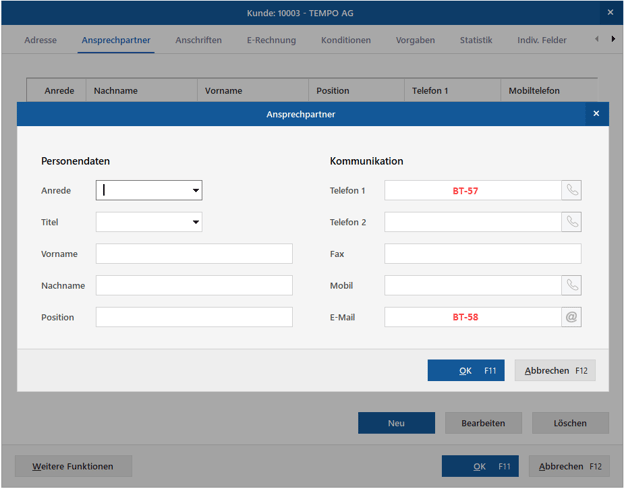Click the Fax input field
This screenshot has height=489, width=624.
tap(482, 254)
